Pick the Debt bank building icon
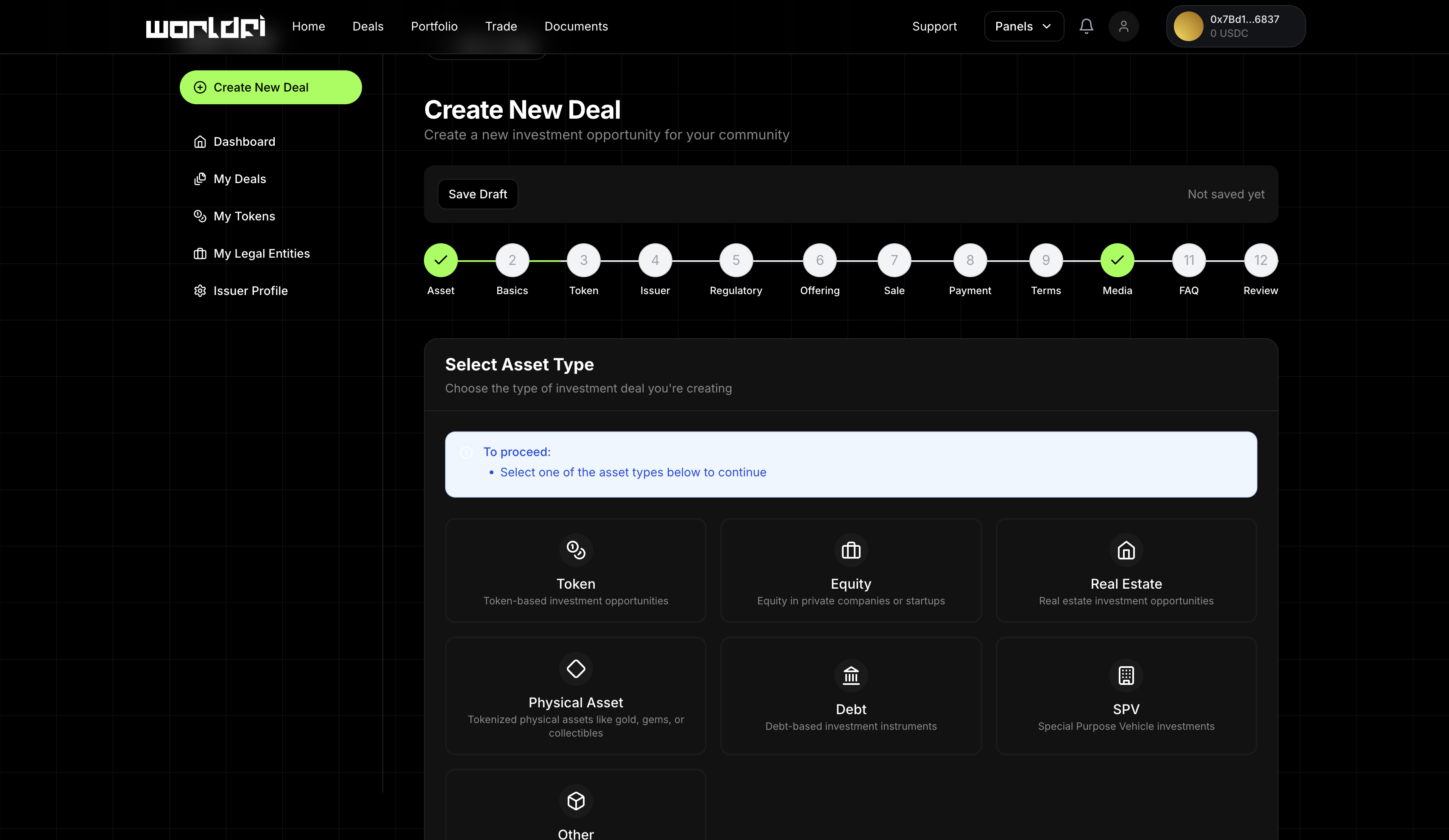1449x840 pixels. (850, 676)
